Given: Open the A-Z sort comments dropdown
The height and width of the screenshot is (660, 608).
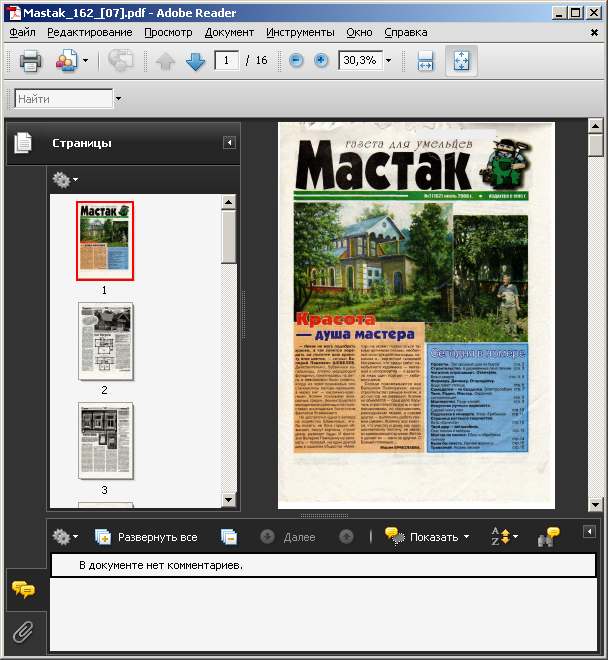Looking at the screenshot, I should coord(504,537).
